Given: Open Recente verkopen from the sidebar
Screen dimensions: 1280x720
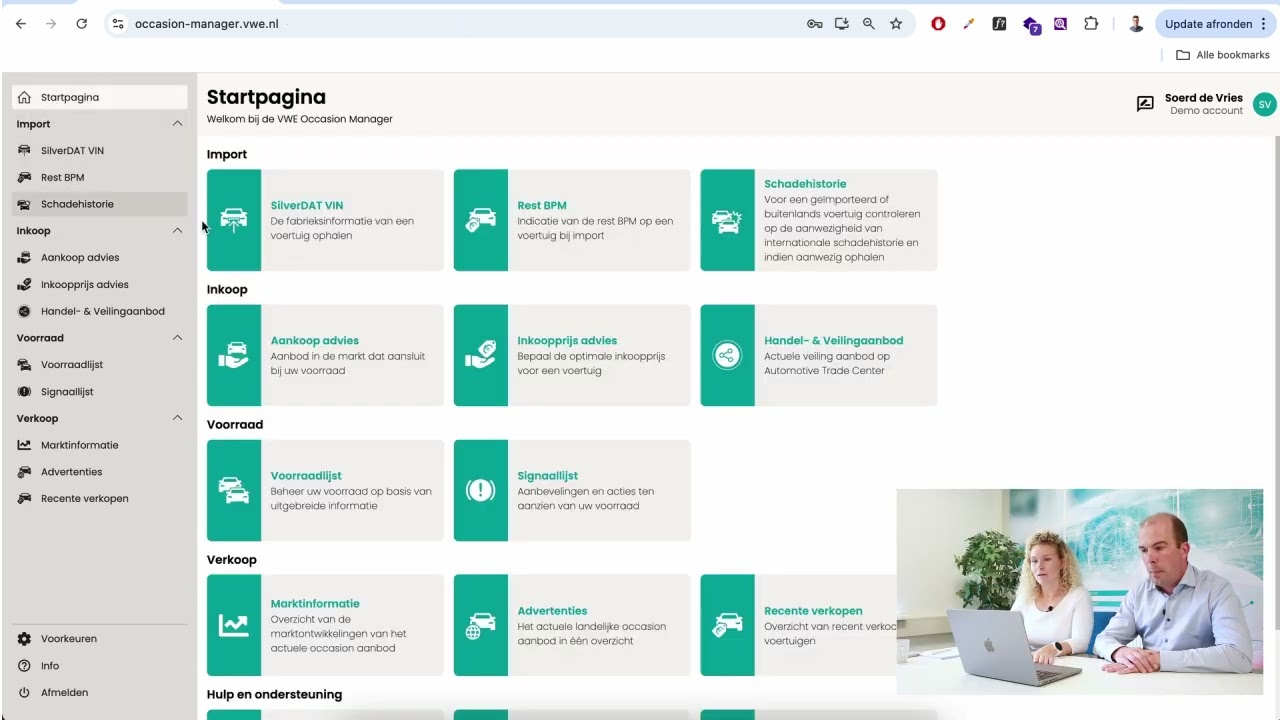Looking at the screenshot, I should (x=99, y=498).
